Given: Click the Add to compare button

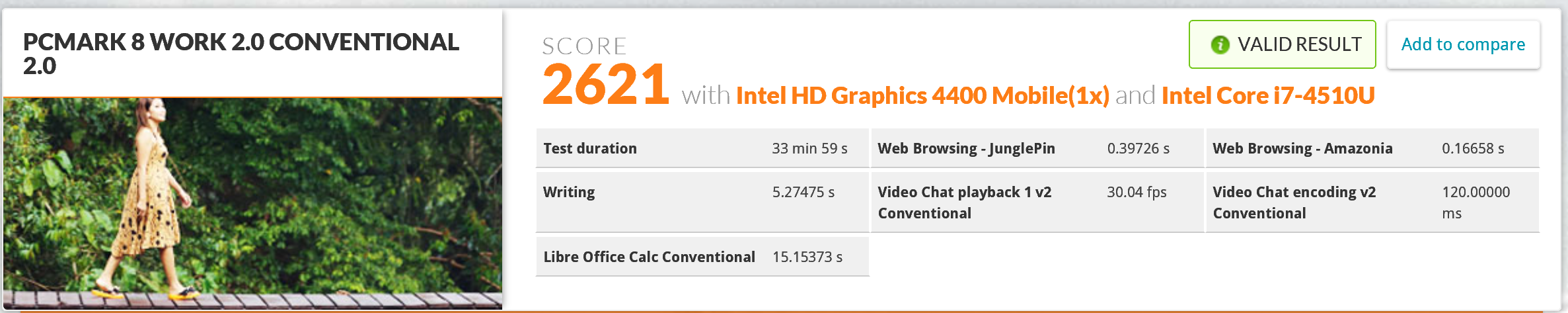Looking at the screenshot, I should (1464, 44).
